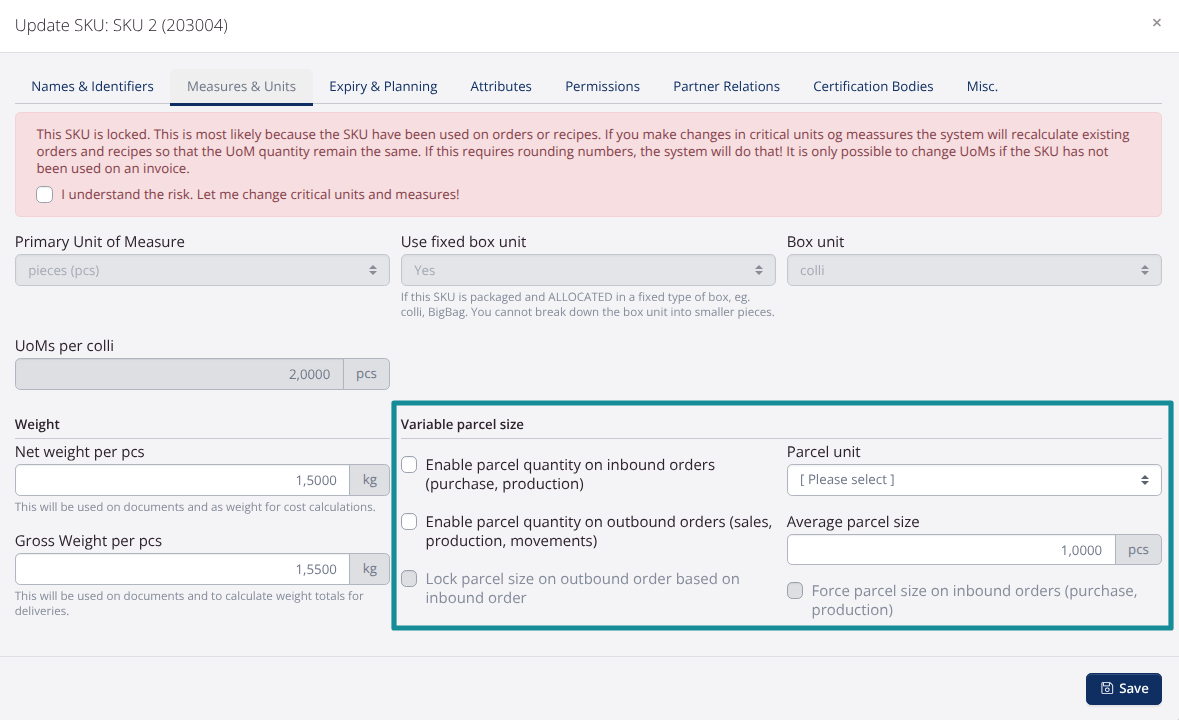The image size is (1179, 720).
Task: Open the Names & Identifiers tab
Action: click(92, 86)
